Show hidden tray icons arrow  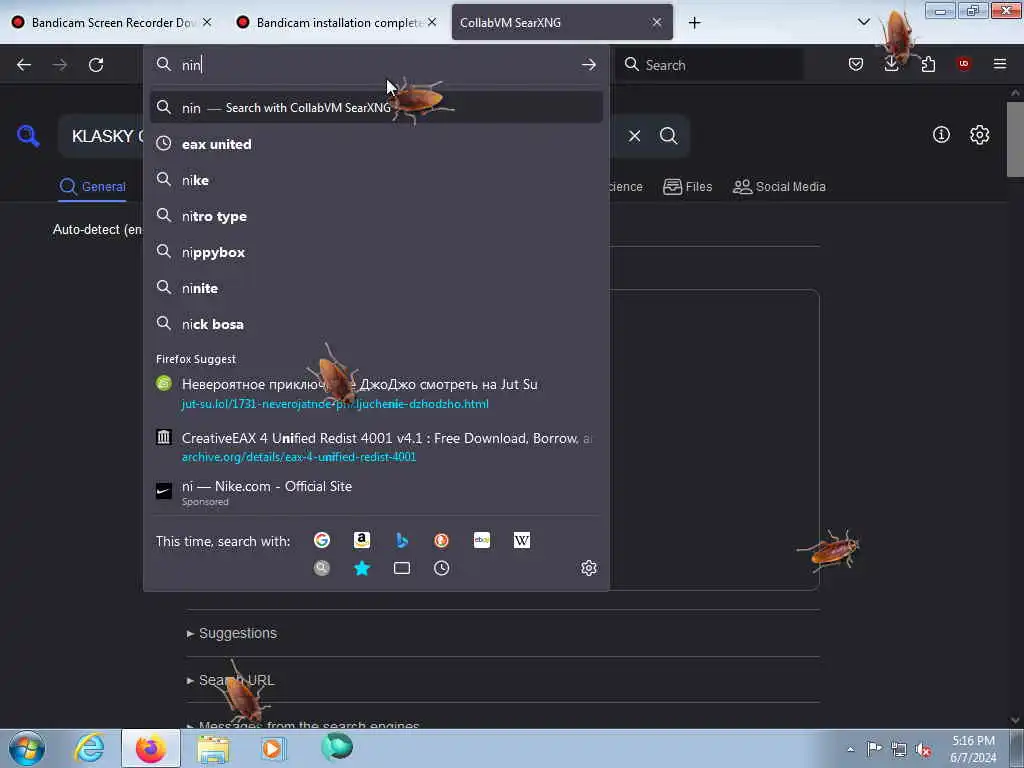pos(850,750)
